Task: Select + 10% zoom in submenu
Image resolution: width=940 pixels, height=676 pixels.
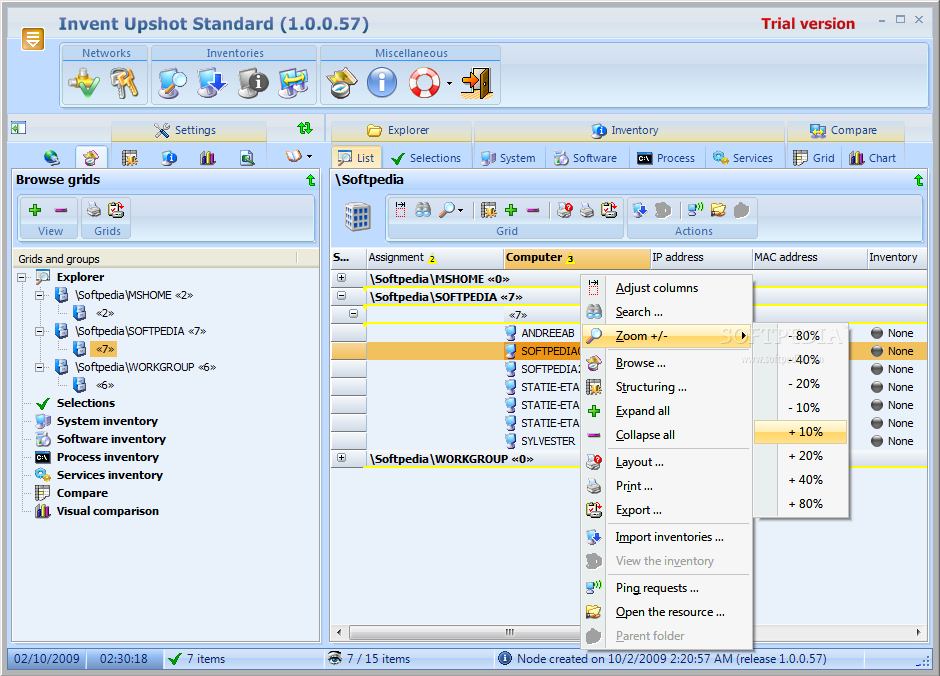Action: 800,432
